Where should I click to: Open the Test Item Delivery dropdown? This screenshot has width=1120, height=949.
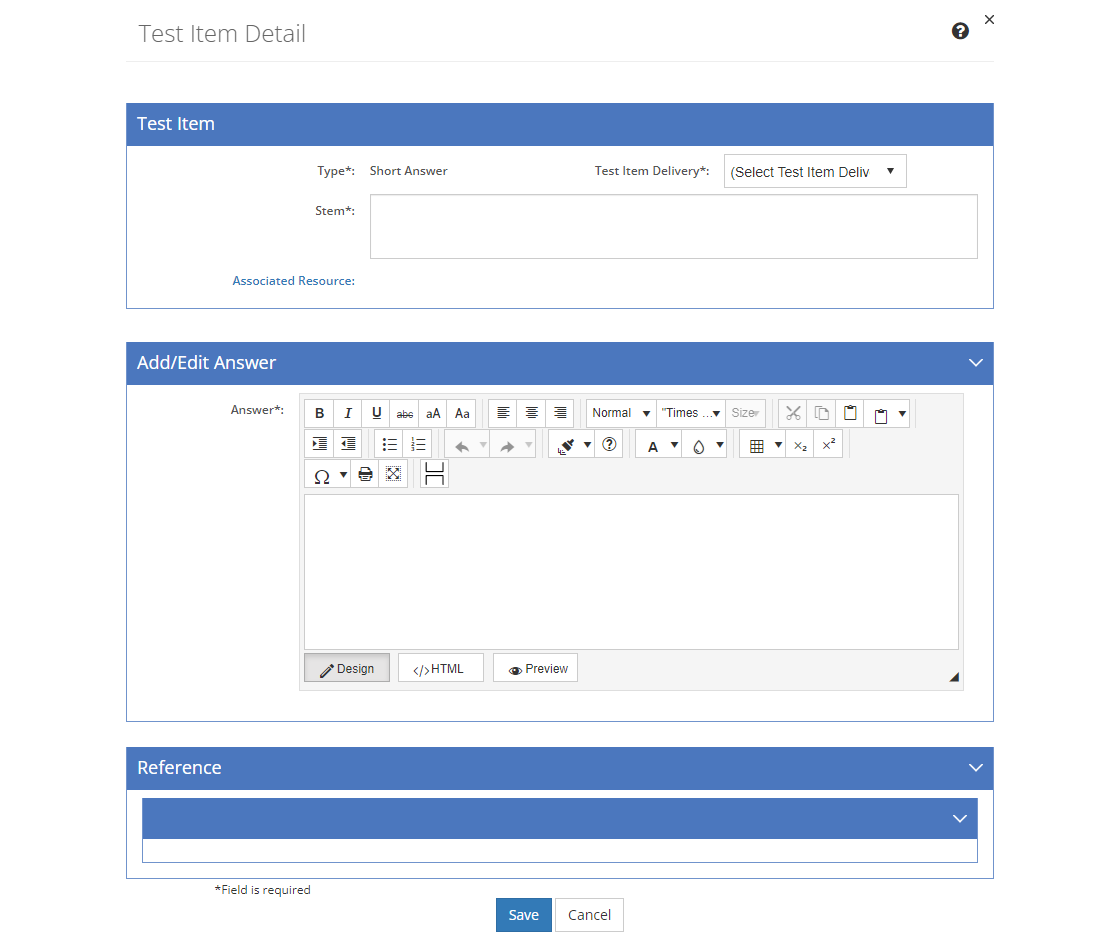tap(815, 171)
